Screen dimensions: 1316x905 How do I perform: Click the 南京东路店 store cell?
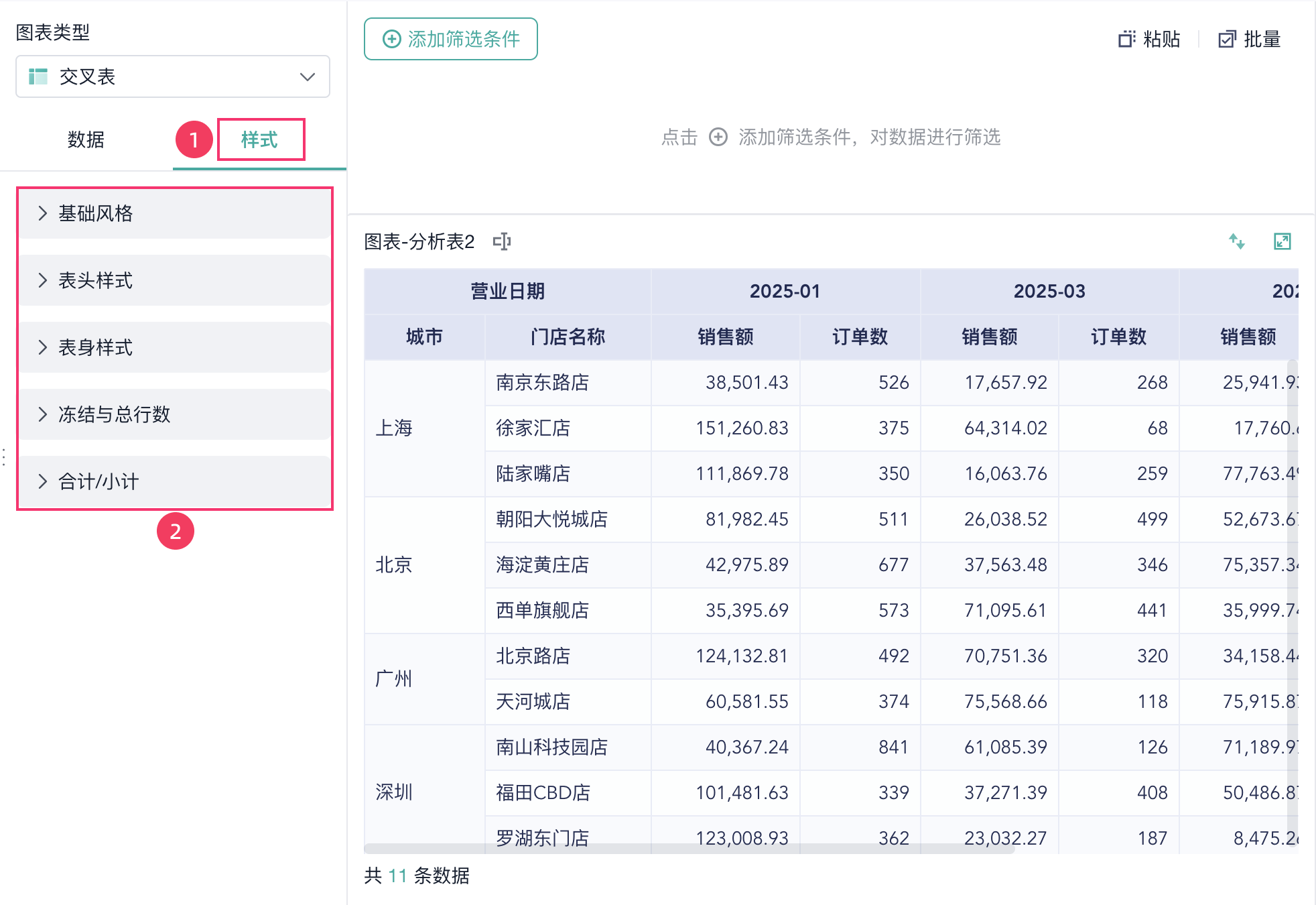(568, 382)
